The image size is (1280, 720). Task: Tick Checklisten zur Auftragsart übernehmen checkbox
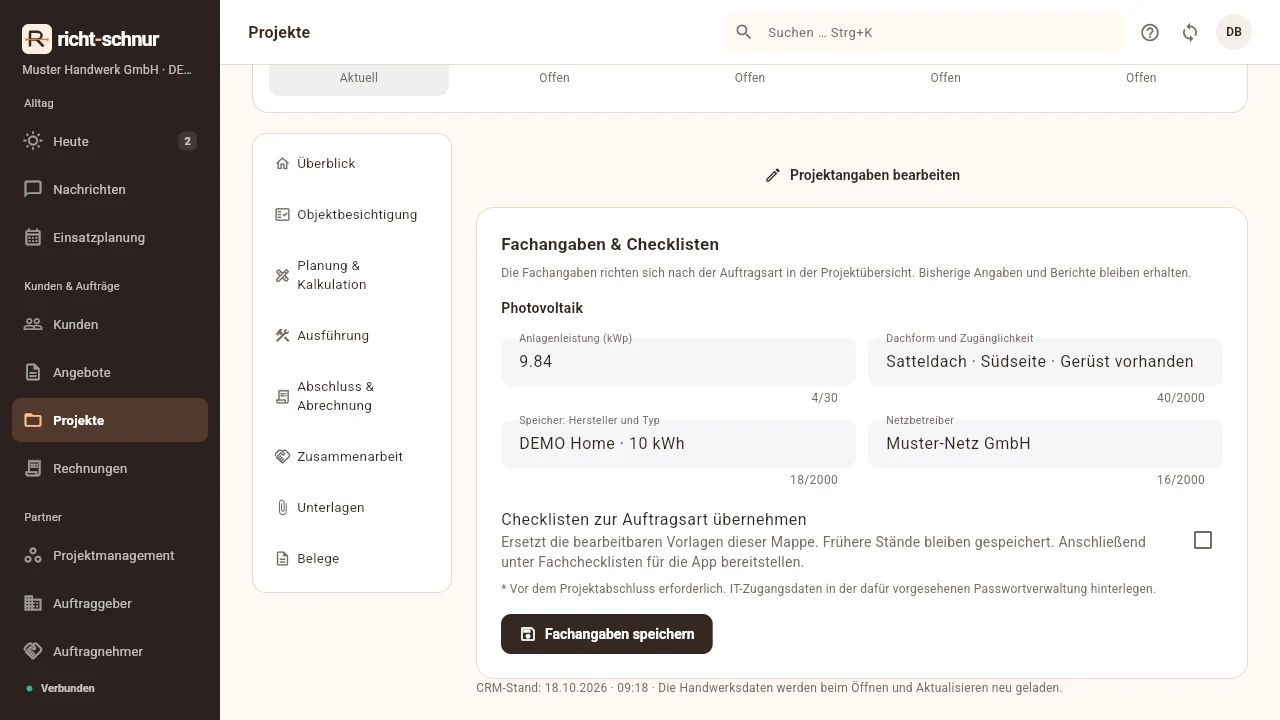pyautogui.click(x=1203, y=540)
